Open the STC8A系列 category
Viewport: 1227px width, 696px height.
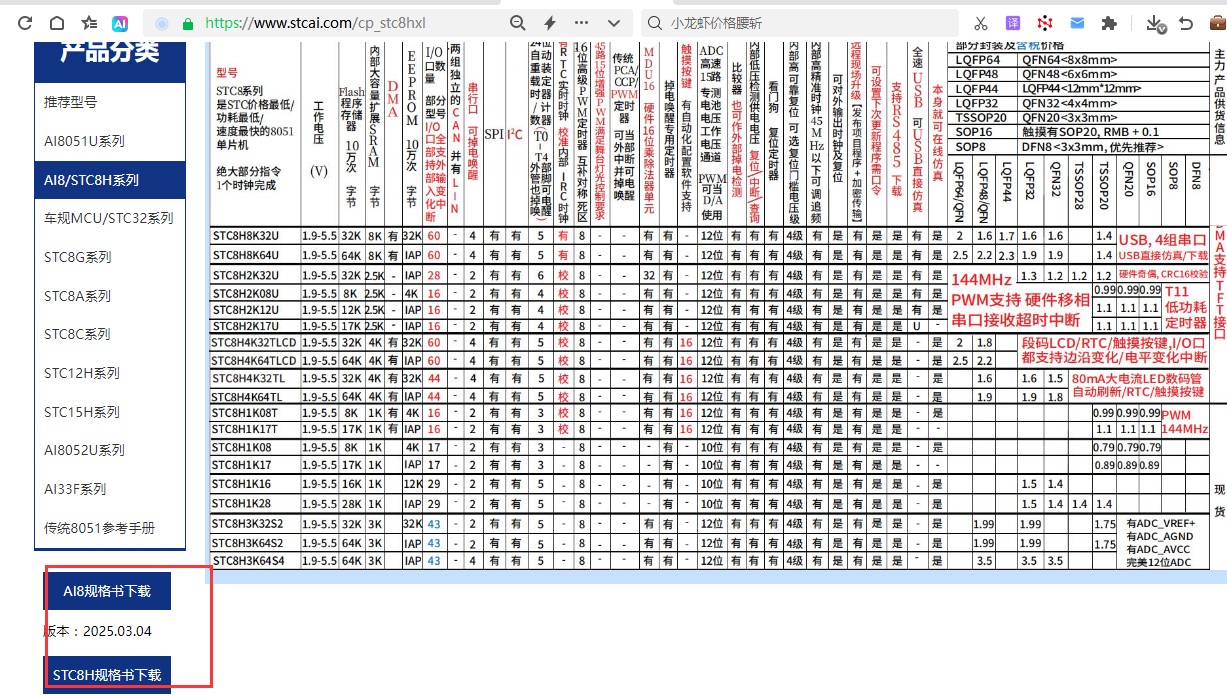[110, 296]
